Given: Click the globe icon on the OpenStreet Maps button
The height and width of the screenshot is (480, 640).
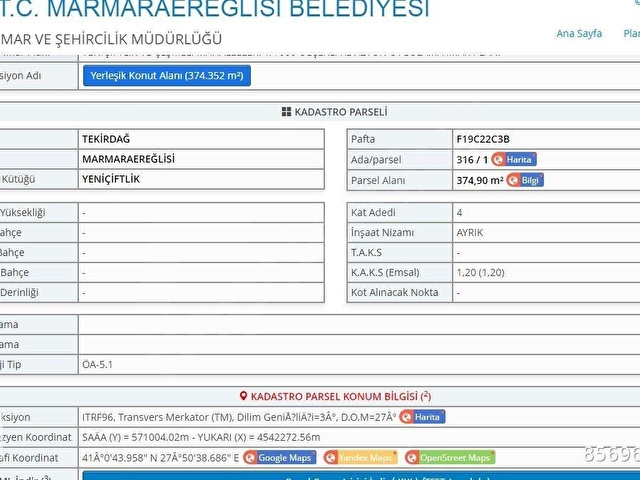Looking at the screenshot, I should [x=412, y=458].
